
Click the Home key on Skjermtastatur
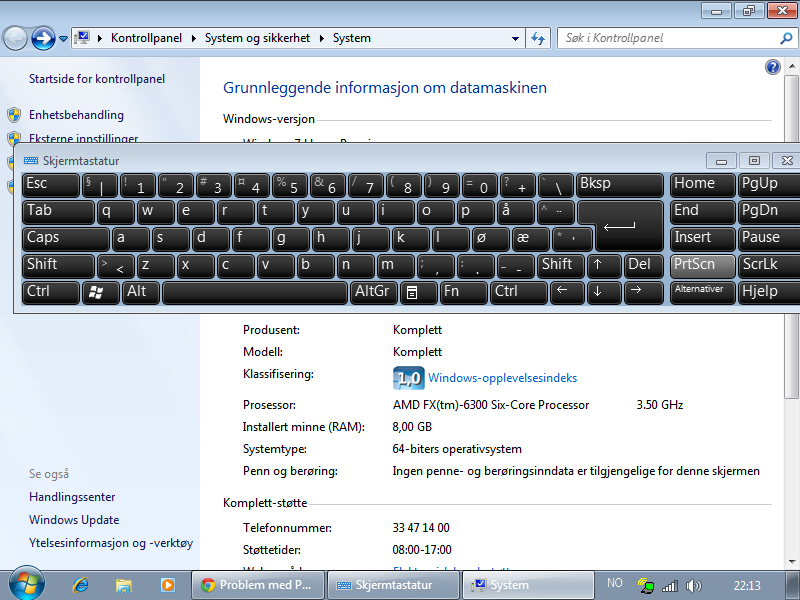click(703, 185)
